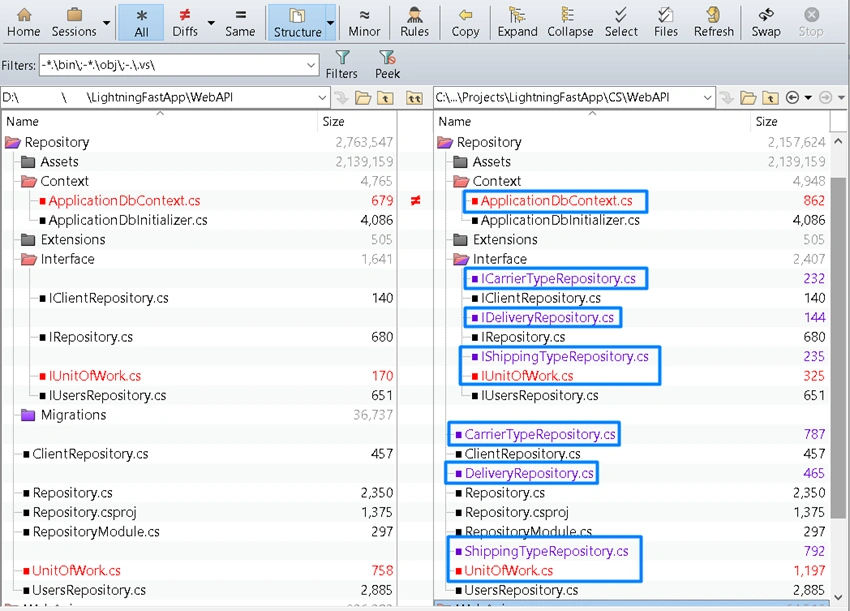Go up one level on left side
Viewport: 850px width, 611px height.
[x=385, y=98]
